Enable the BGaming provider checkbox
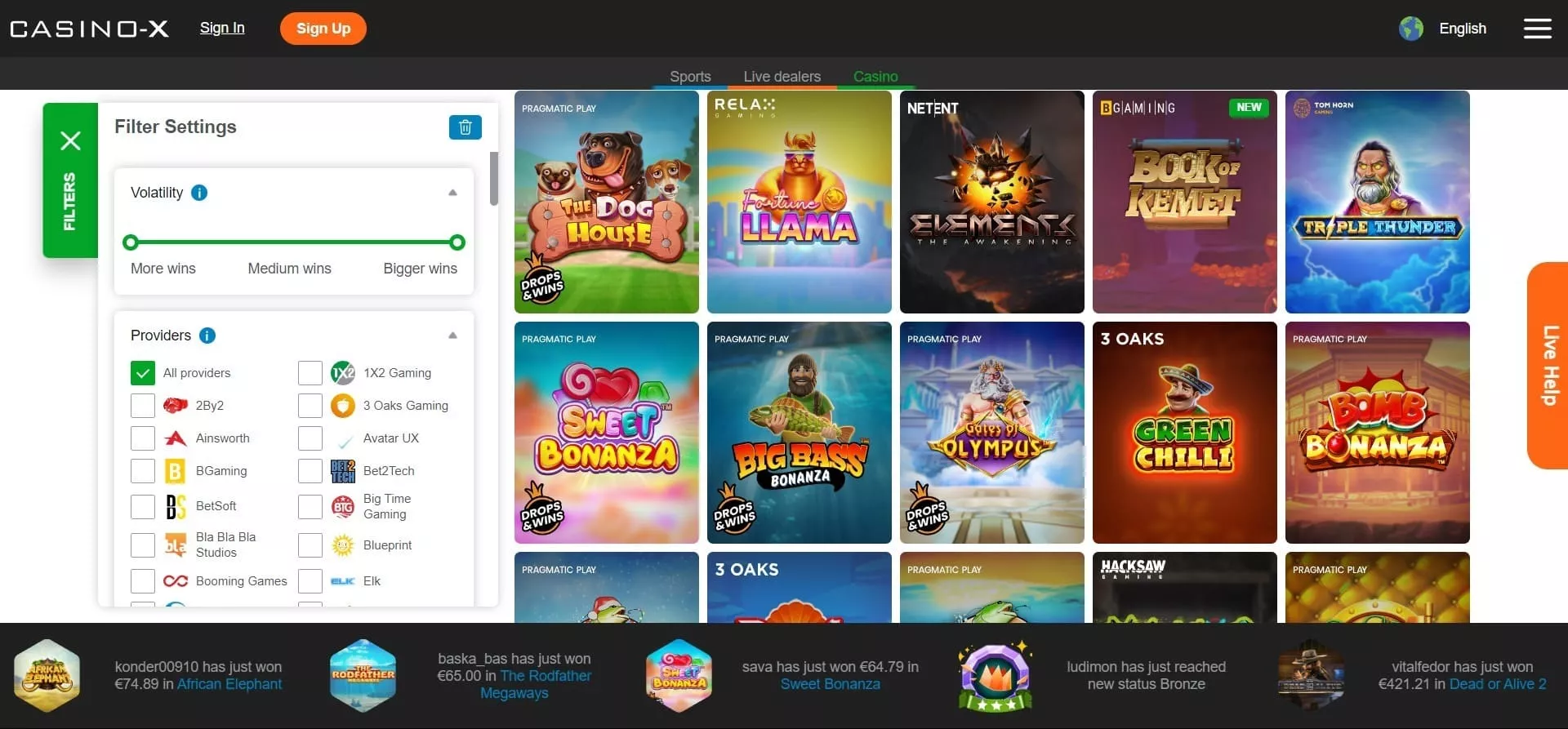Image resolution: width=1568 pixels, height=729 pixels. coord(143,471)
